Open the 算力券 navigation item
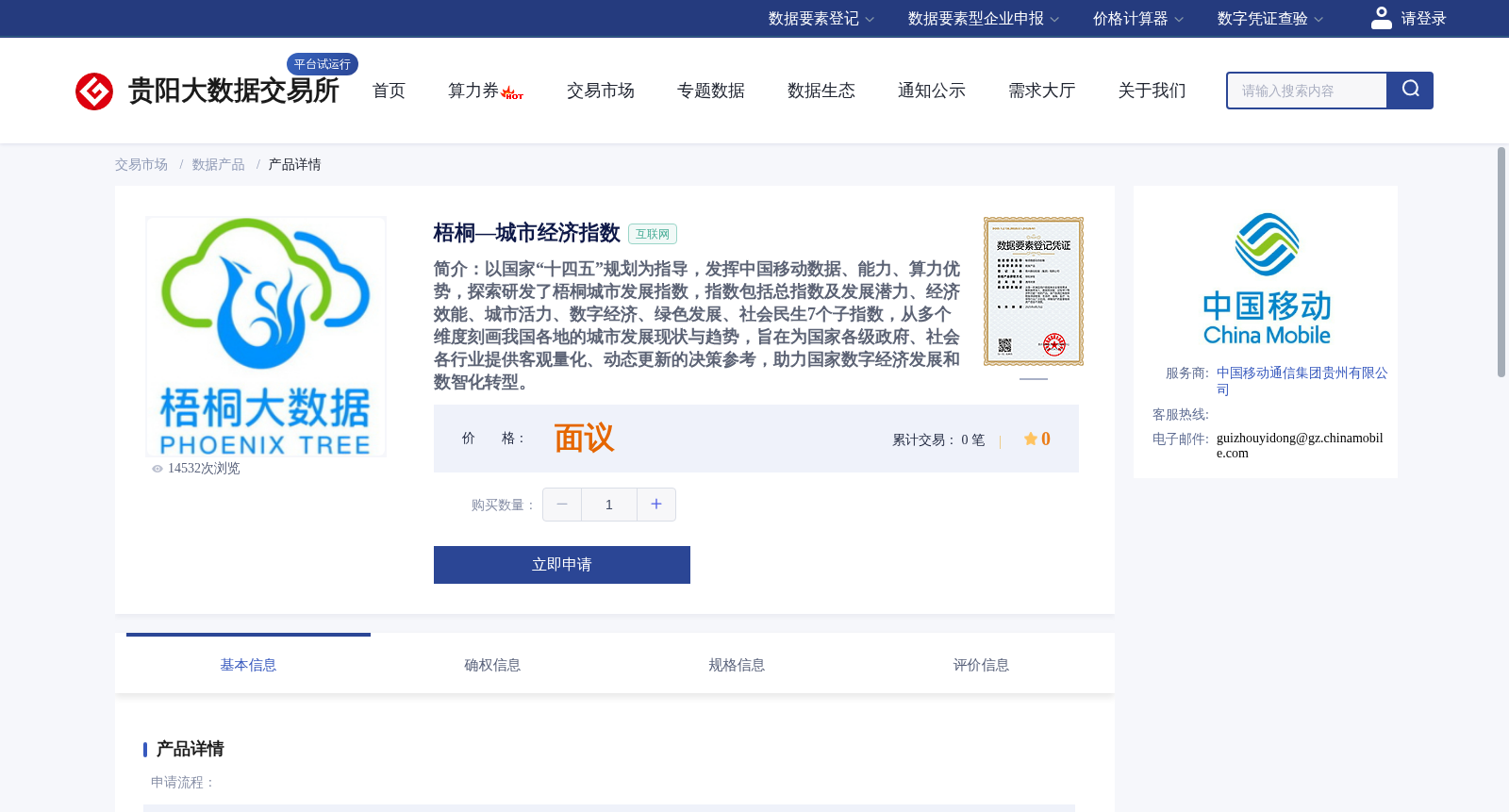1509x812 pixels. coord(473,91)
